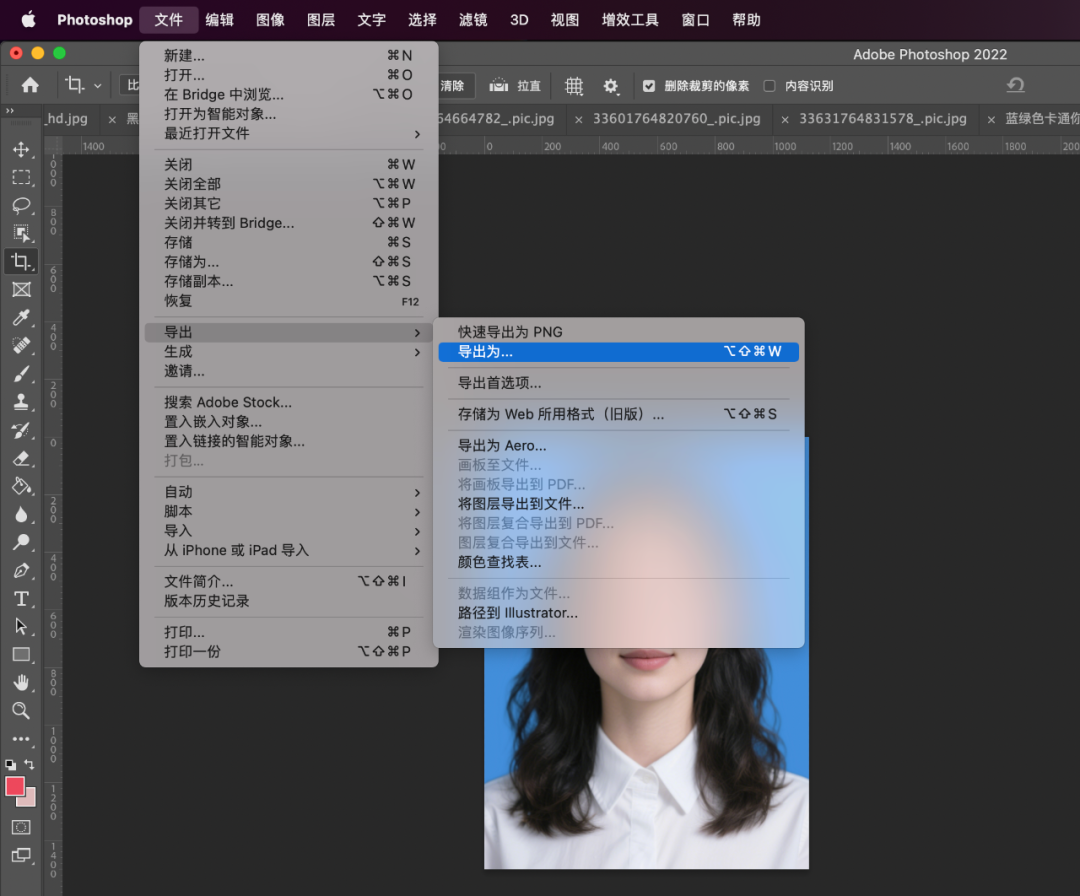Choose the Eraser tool
The height and width of the screenshot is (896, 1080).
(x=21, y=459)
